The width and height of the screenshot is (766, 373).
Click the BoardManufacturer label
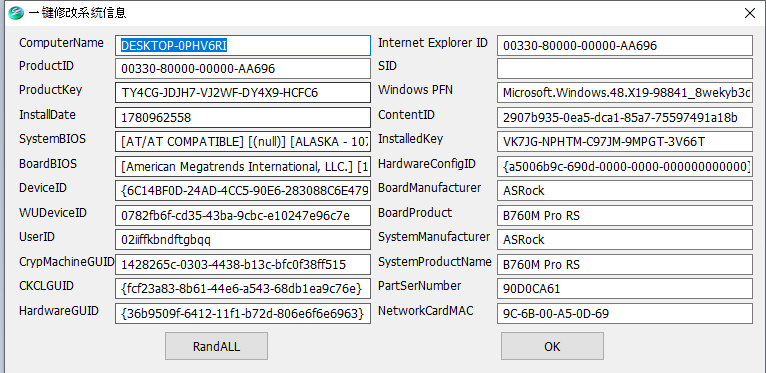pos(429,188)
